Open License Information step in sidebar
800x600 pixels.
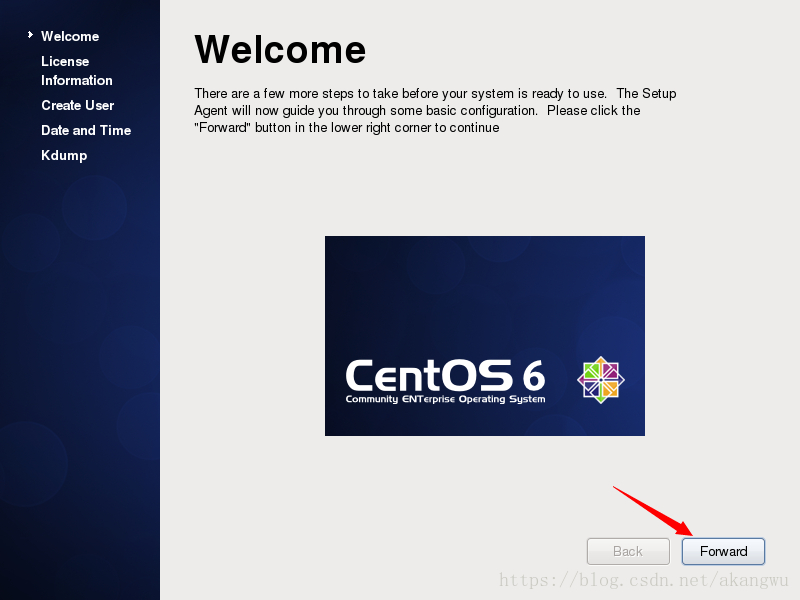[x=77, y=70]
